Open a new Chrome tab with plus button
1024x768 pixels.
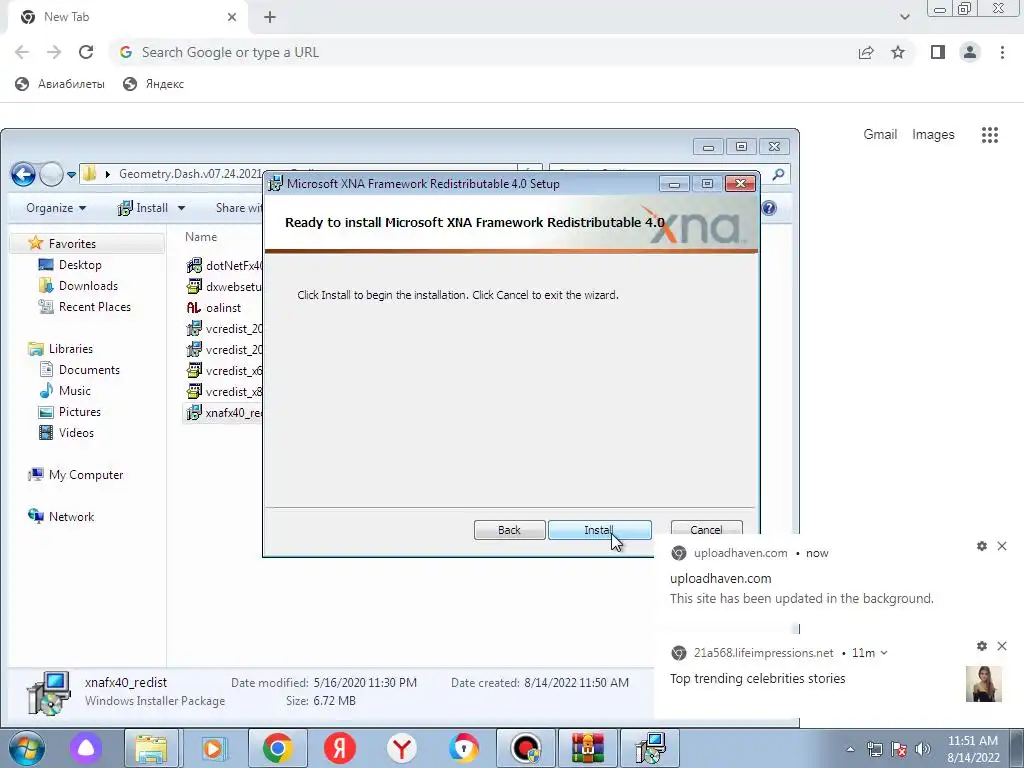(x=270, y=17)
